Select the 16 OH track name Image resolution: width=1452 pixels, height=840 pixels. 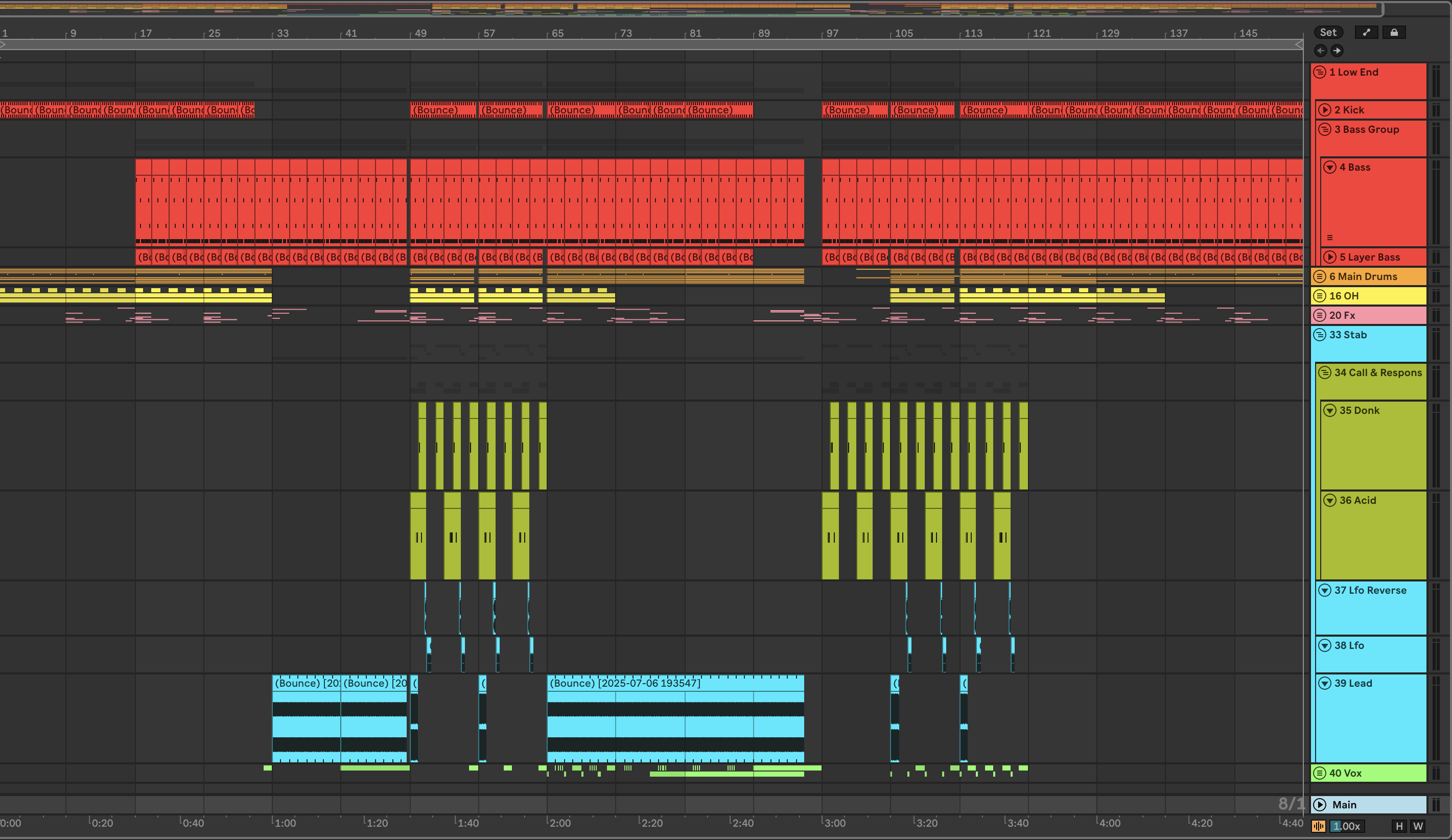[x=1344, y=295]
